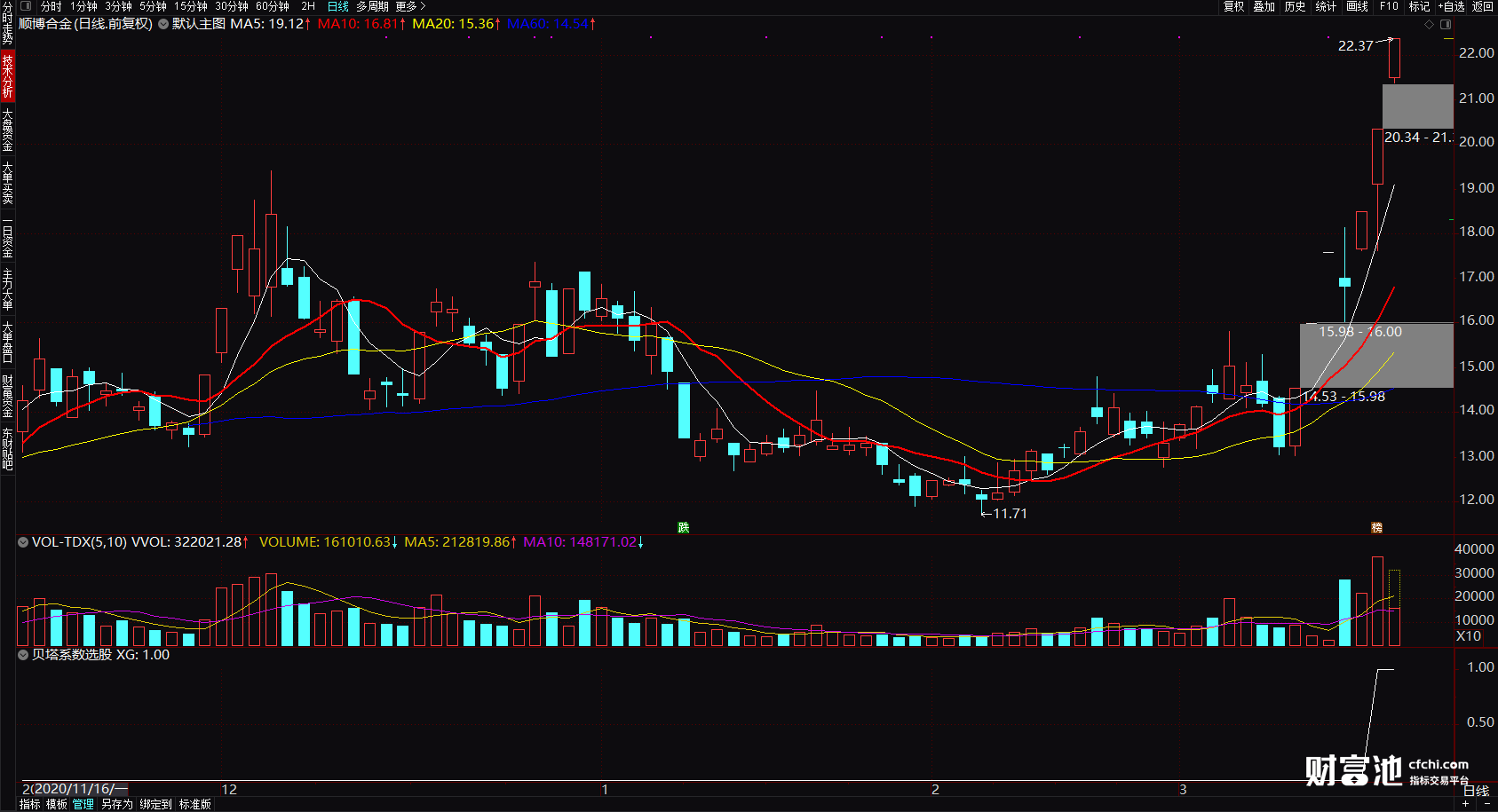
Task: Click the 叠加 overlay button
Action: click(1264, 6)
